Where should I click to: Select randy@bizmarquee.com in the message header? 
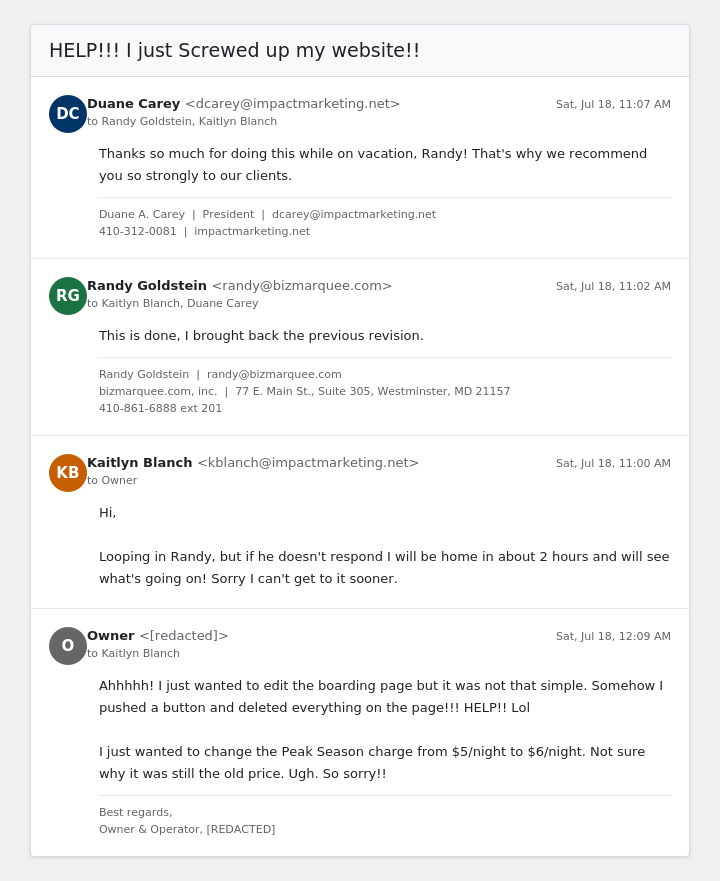coord(302,286)
